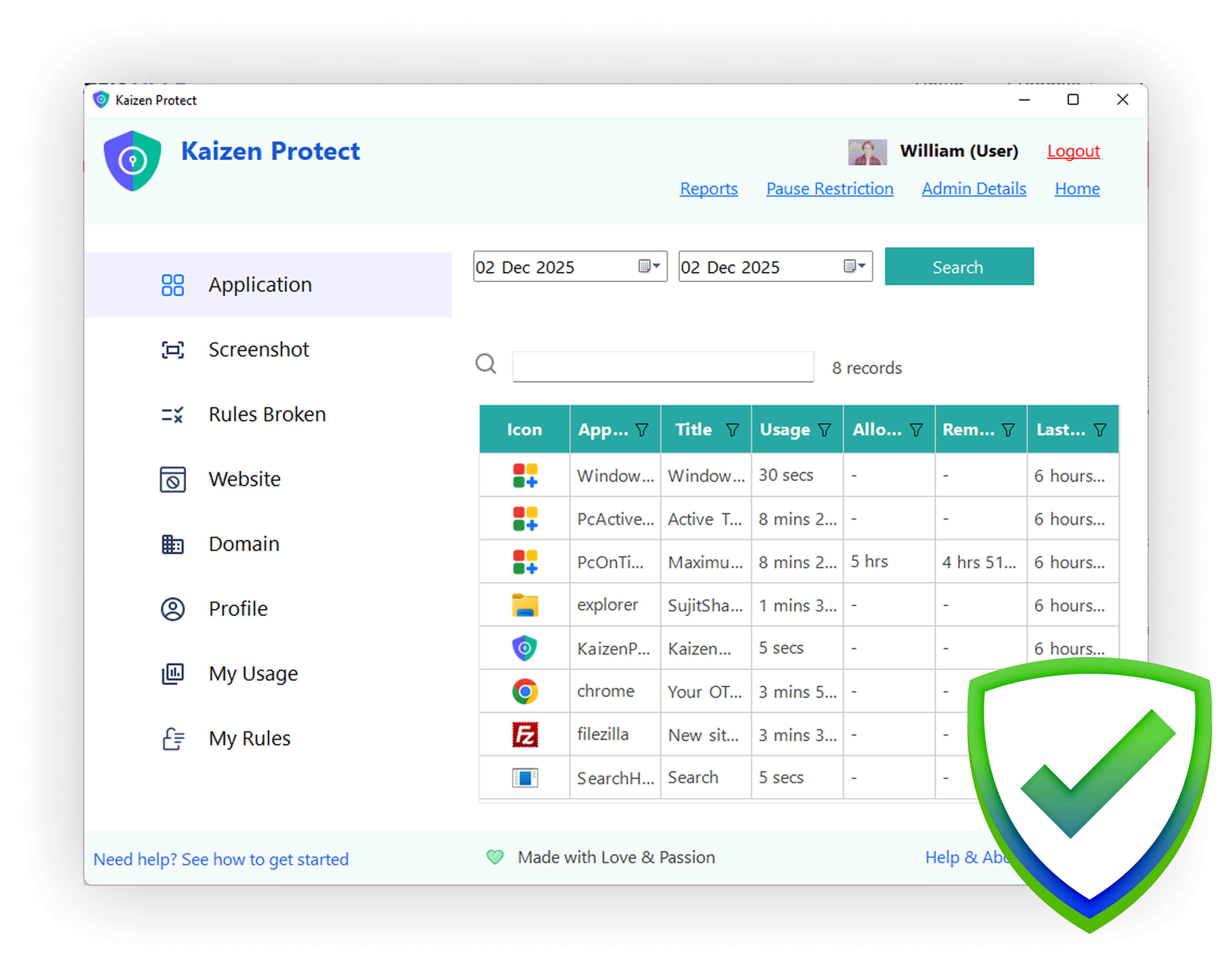Open the Website blocking section
The width and height of the screenshot is (1232, 969).
(x=244, y=479)
